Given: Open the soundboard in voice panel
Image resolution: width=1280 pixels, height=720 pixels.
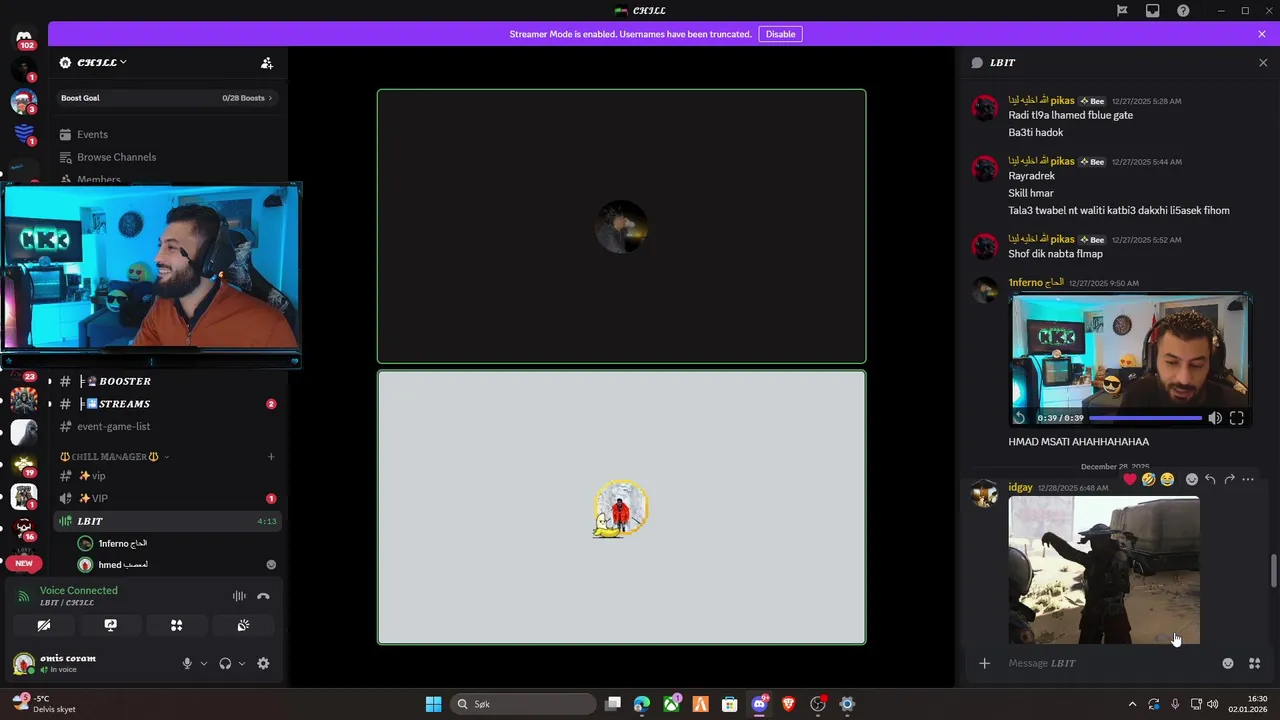Looking at the screenshot, I should click(243, 625).
